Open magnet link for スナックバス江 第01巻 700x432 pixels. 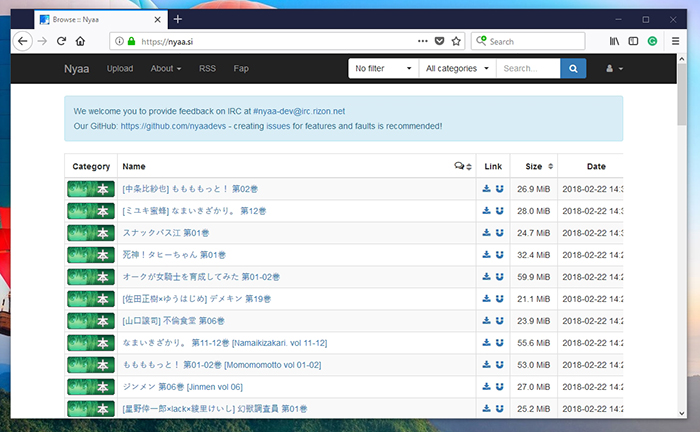click(500, 233)
